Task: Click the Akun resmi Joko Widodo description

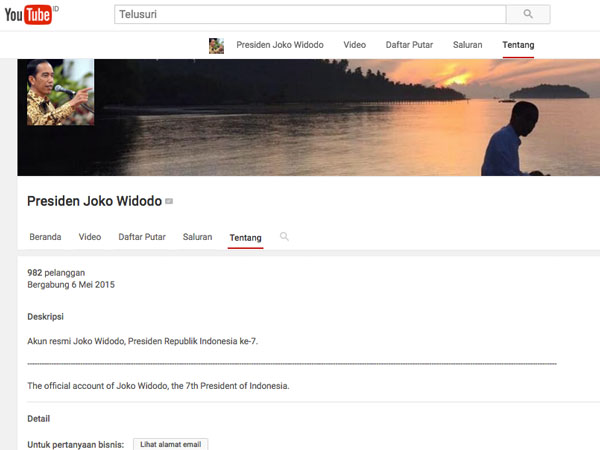Action: (143, 341)
